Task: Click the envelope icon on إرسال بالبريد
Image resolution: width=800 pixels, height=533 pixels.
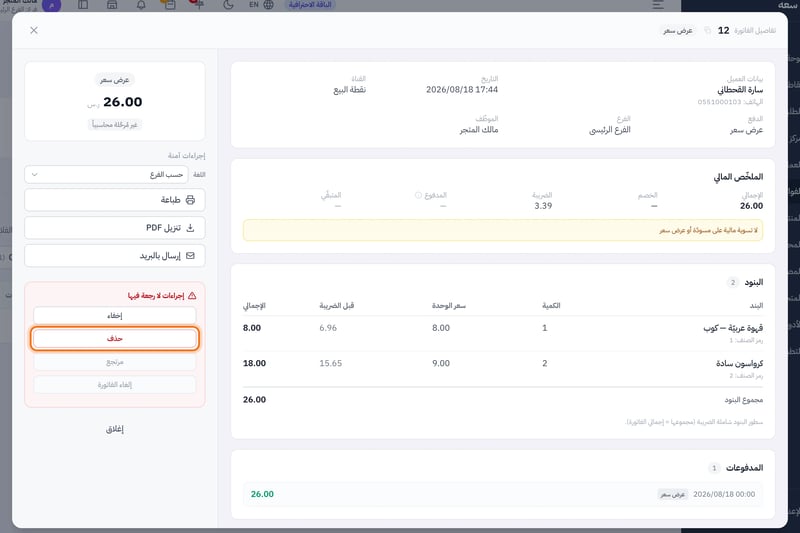Action: [x=190, y=256]
